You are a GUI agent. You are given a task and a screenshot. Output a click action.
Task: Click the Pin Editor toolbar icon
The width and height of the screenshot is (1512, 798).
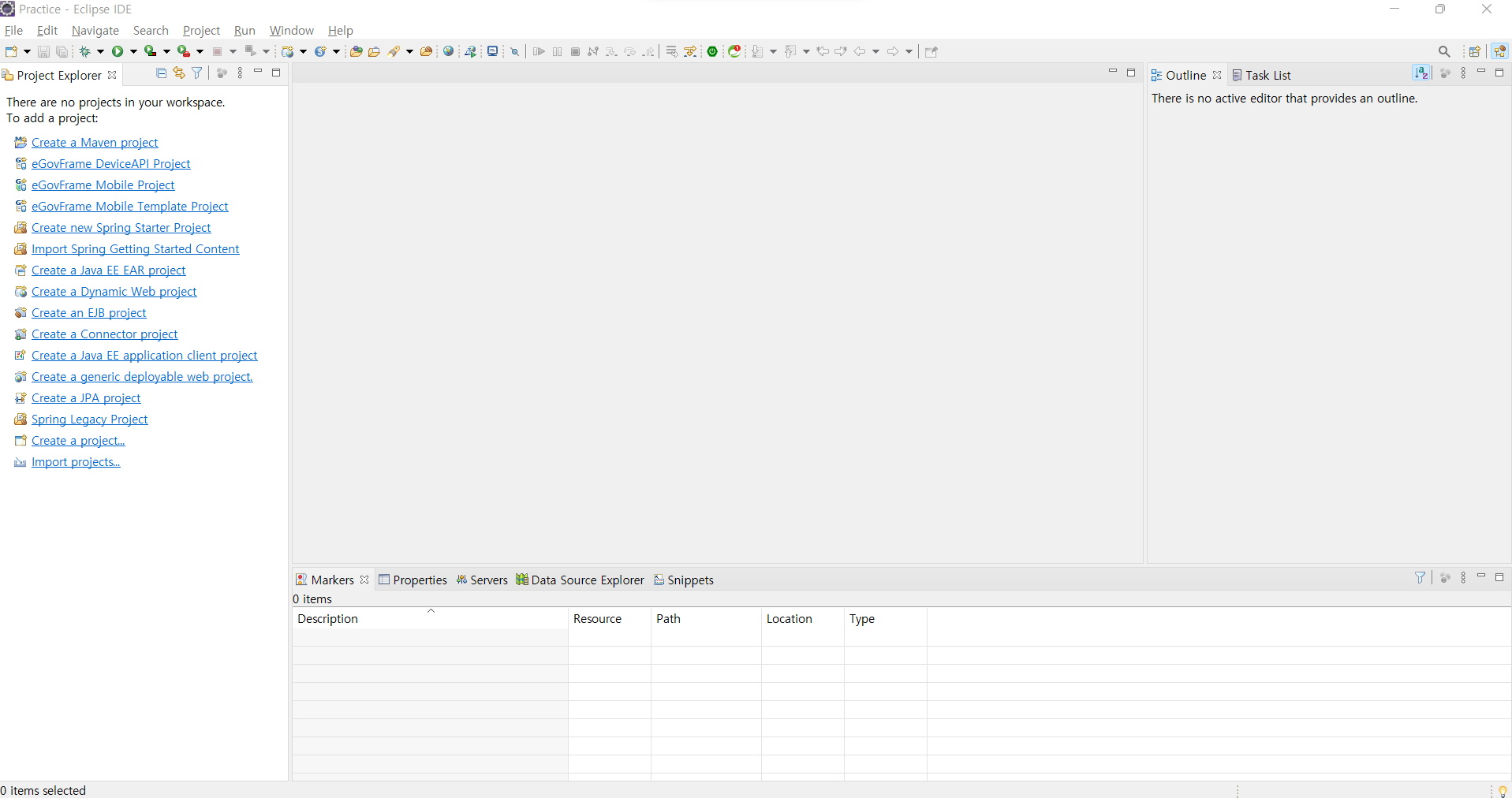931,51
